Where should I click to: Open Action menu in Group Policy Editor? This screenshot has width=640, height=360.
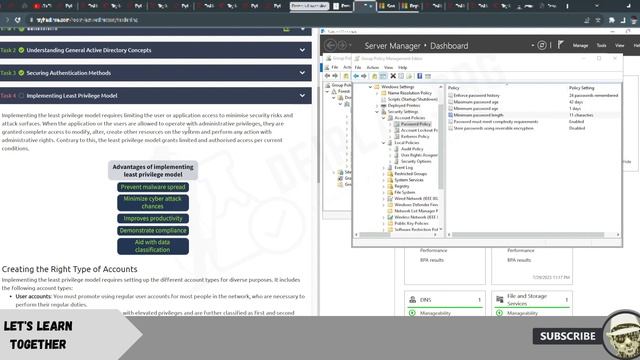tap(373, 67)
